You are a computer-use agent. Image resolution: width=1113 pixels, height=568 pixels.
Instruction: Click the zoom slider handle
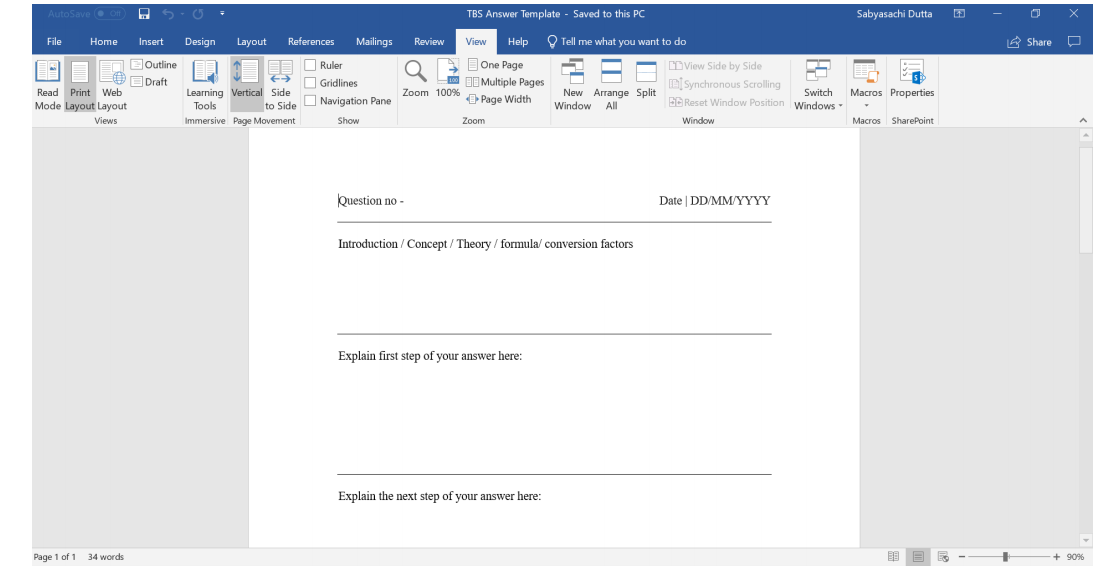pyautogui.click(x=1005, y=557)
